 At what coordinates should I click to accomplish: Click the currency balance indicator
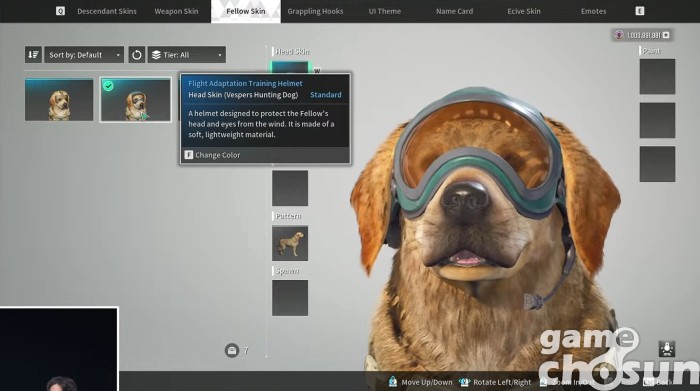click(642, 35)
